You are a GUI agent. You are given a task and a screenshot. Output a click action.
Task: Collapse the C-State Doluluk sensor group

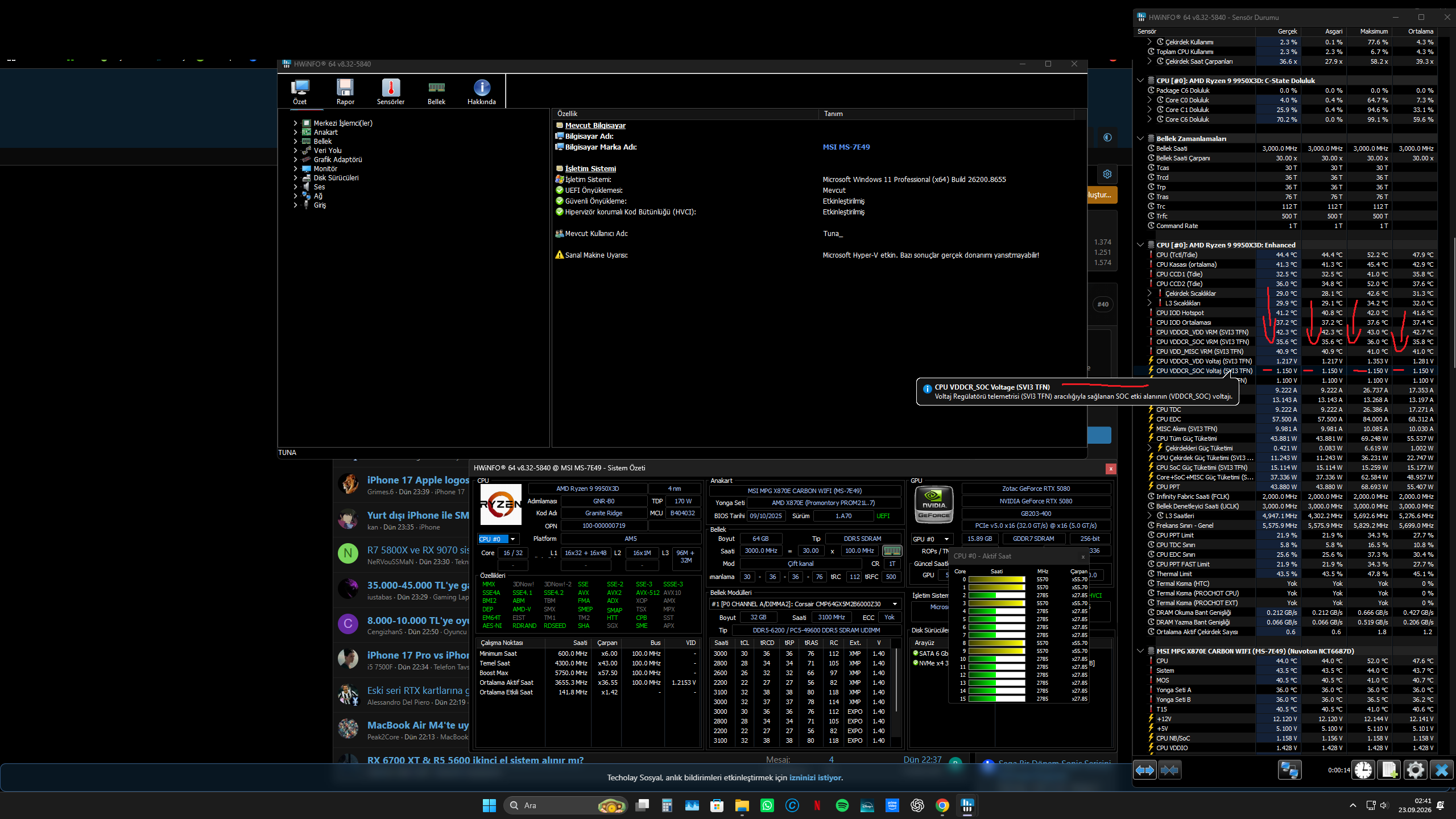point(1140,81)
